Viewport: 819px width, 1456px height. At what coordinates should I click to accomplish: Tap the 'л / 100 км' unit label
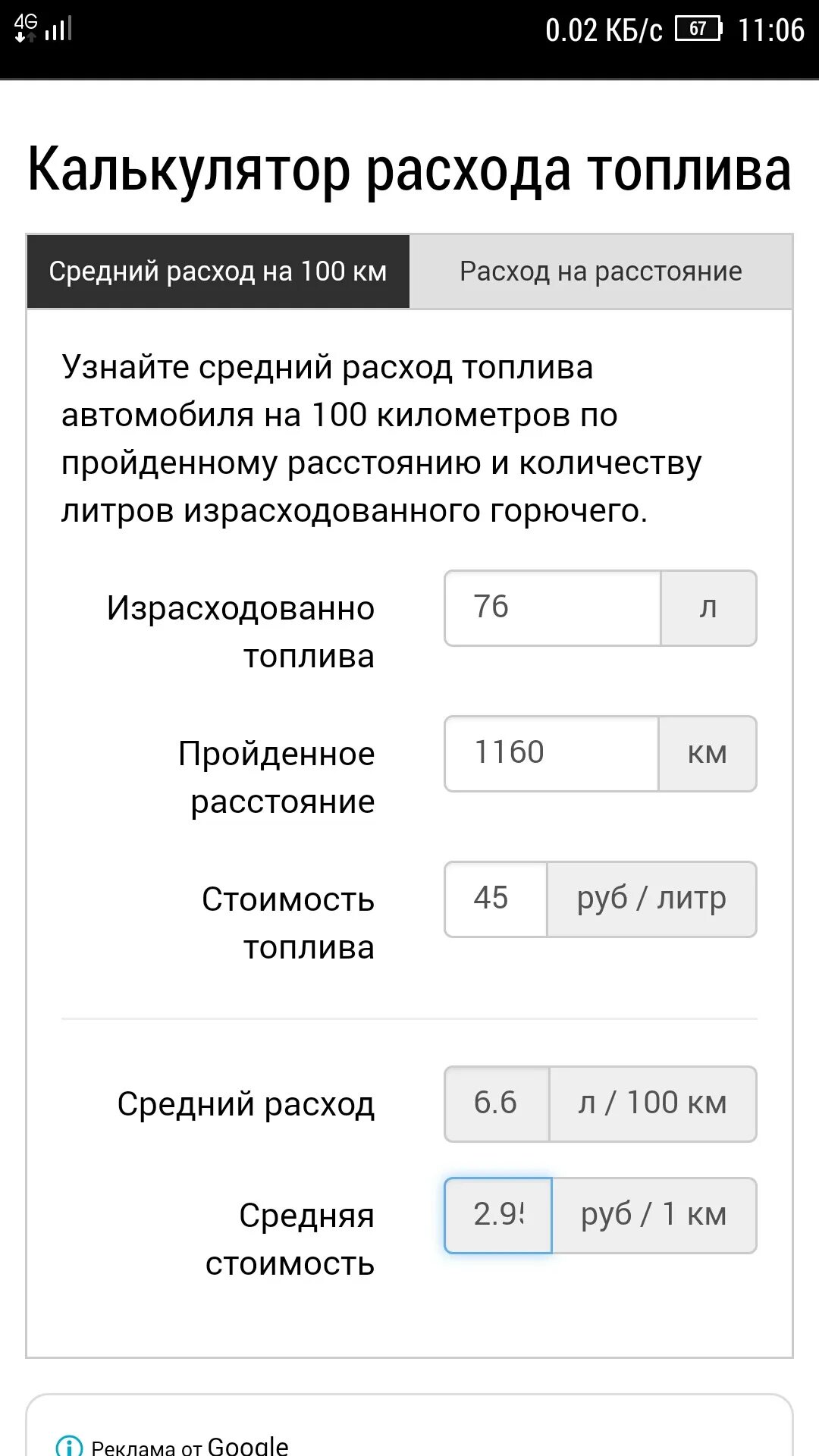[652, 1104]
